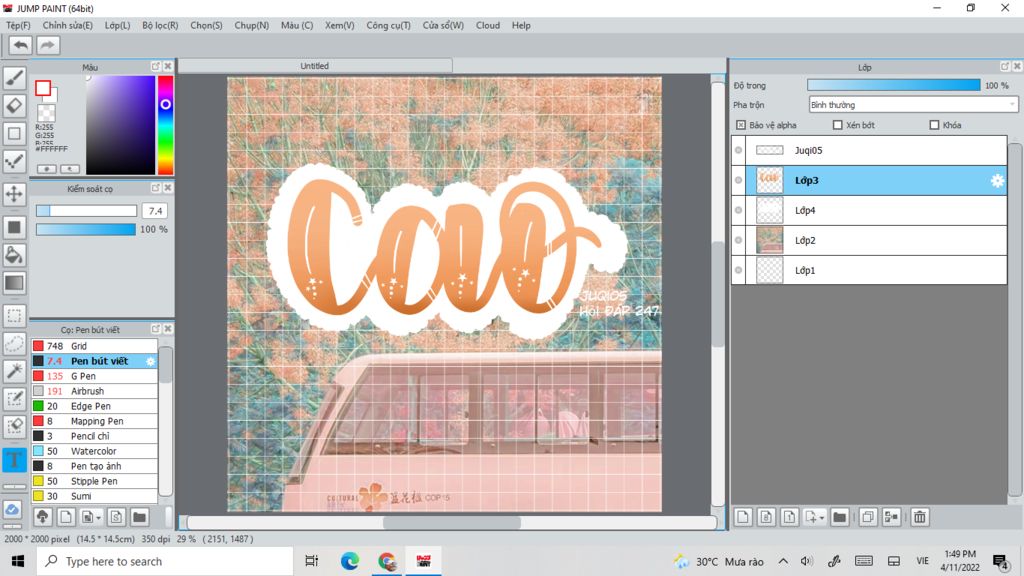1024x576 pixels.
Task: Add a script brush in the brush panel
Action: point(116,517)
